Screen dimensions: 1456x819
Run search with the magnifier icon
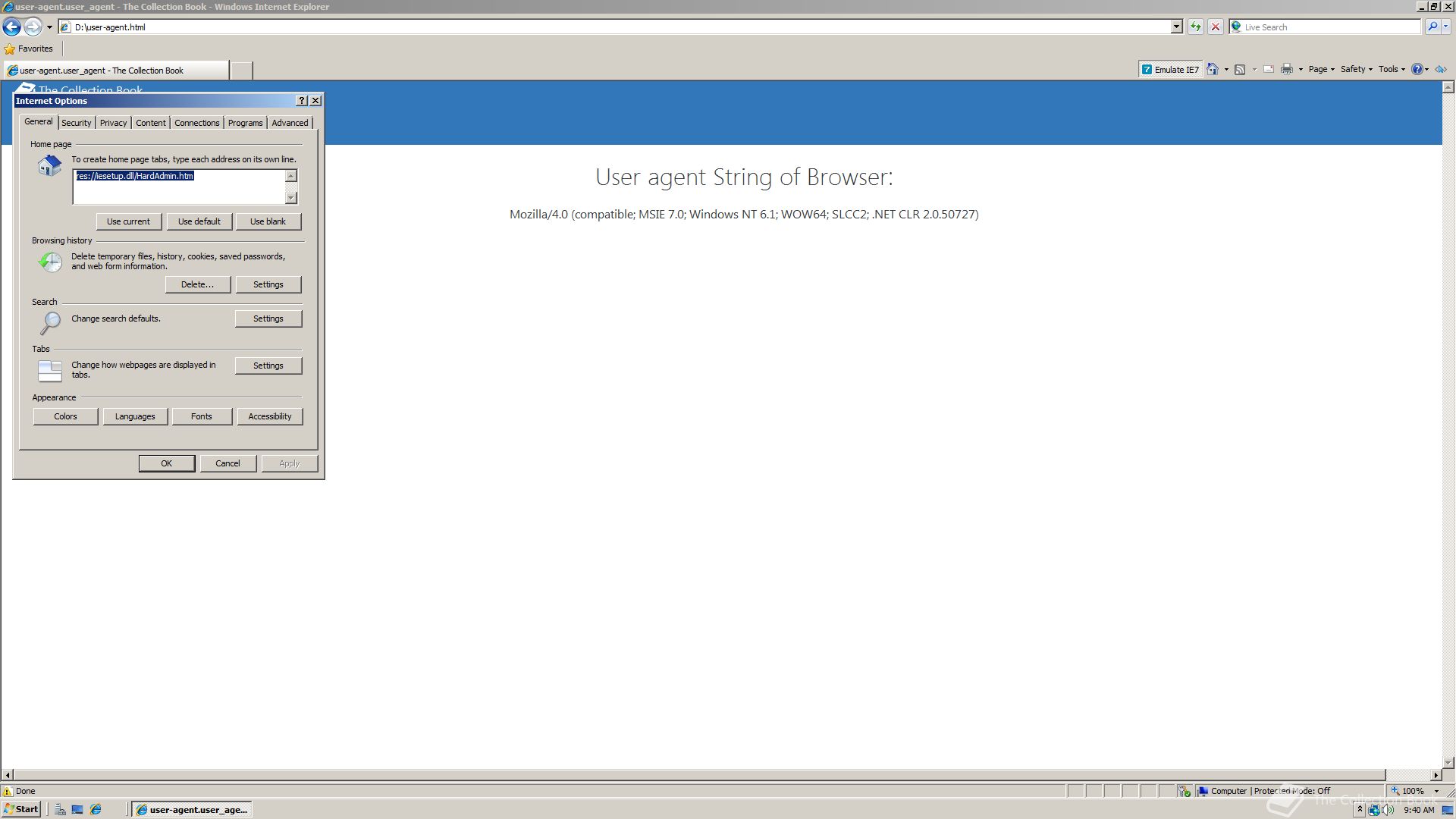(1432, 27)
